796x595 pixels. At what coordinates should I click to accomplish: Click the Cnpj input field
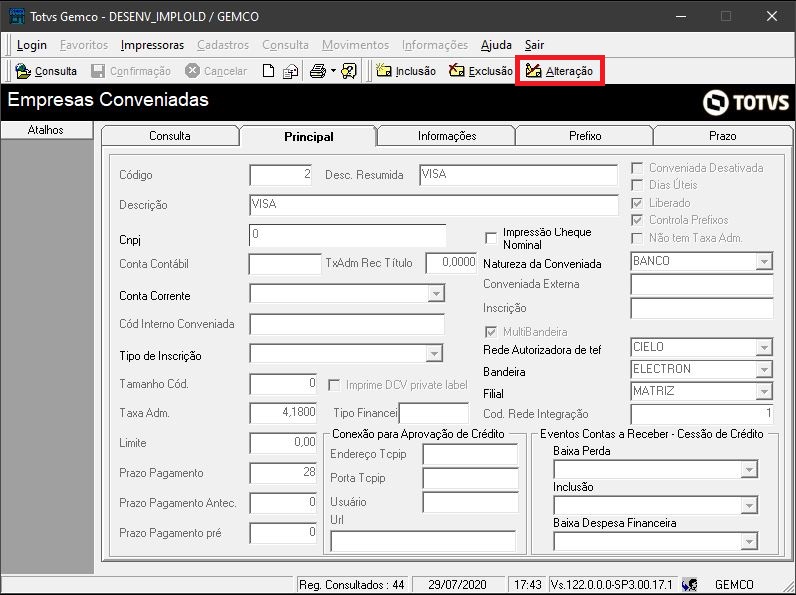click(348, 236)
